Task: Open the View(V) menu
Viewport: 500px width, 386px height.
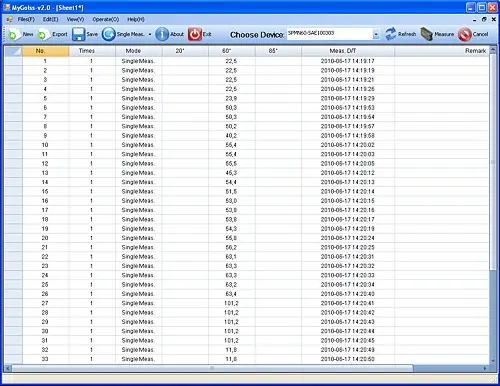Action: 75,19
